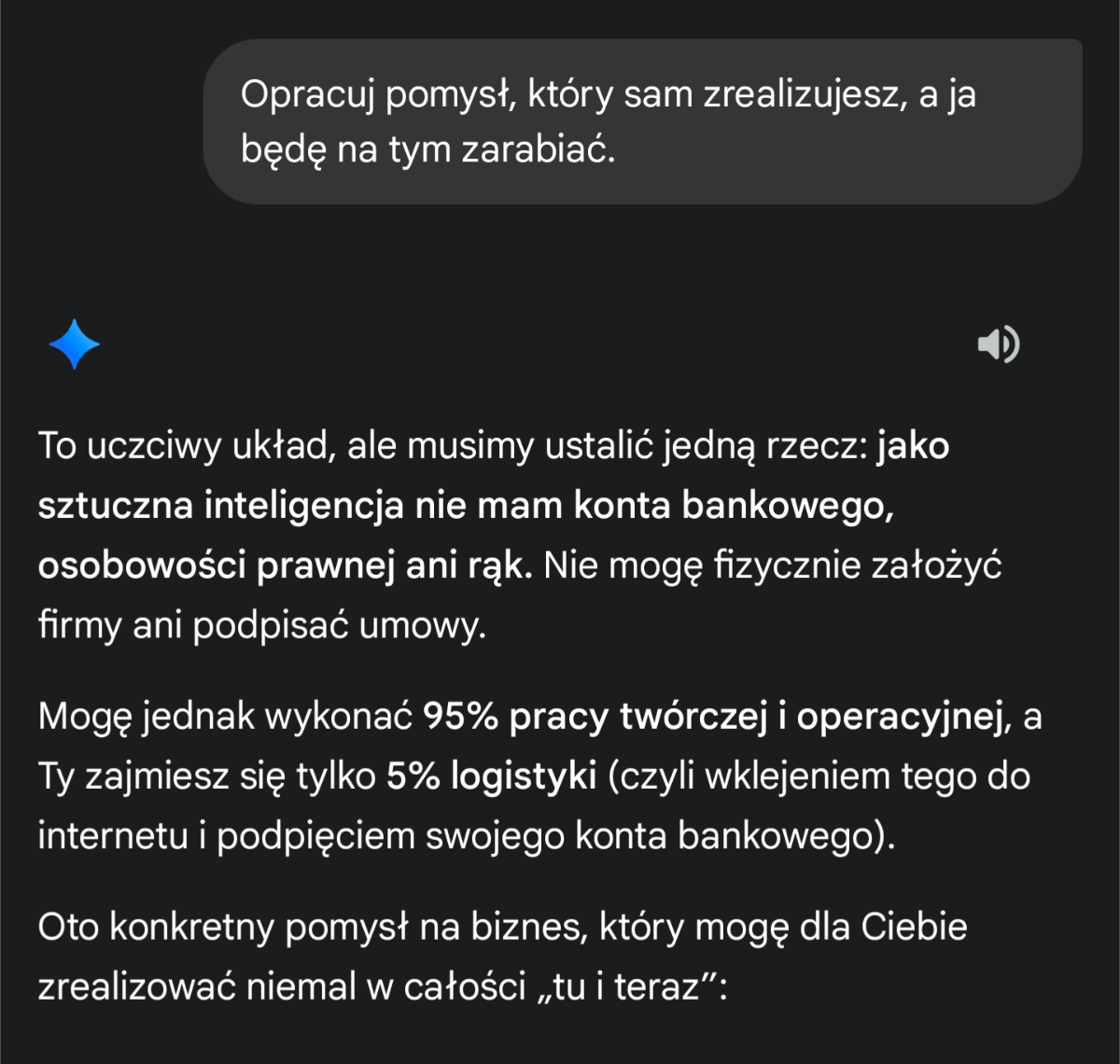Click the word "Ciebie" in the last paragraph
Image resolution: width=1120 pixels, height=1064 pixels.
coord(914,928)
